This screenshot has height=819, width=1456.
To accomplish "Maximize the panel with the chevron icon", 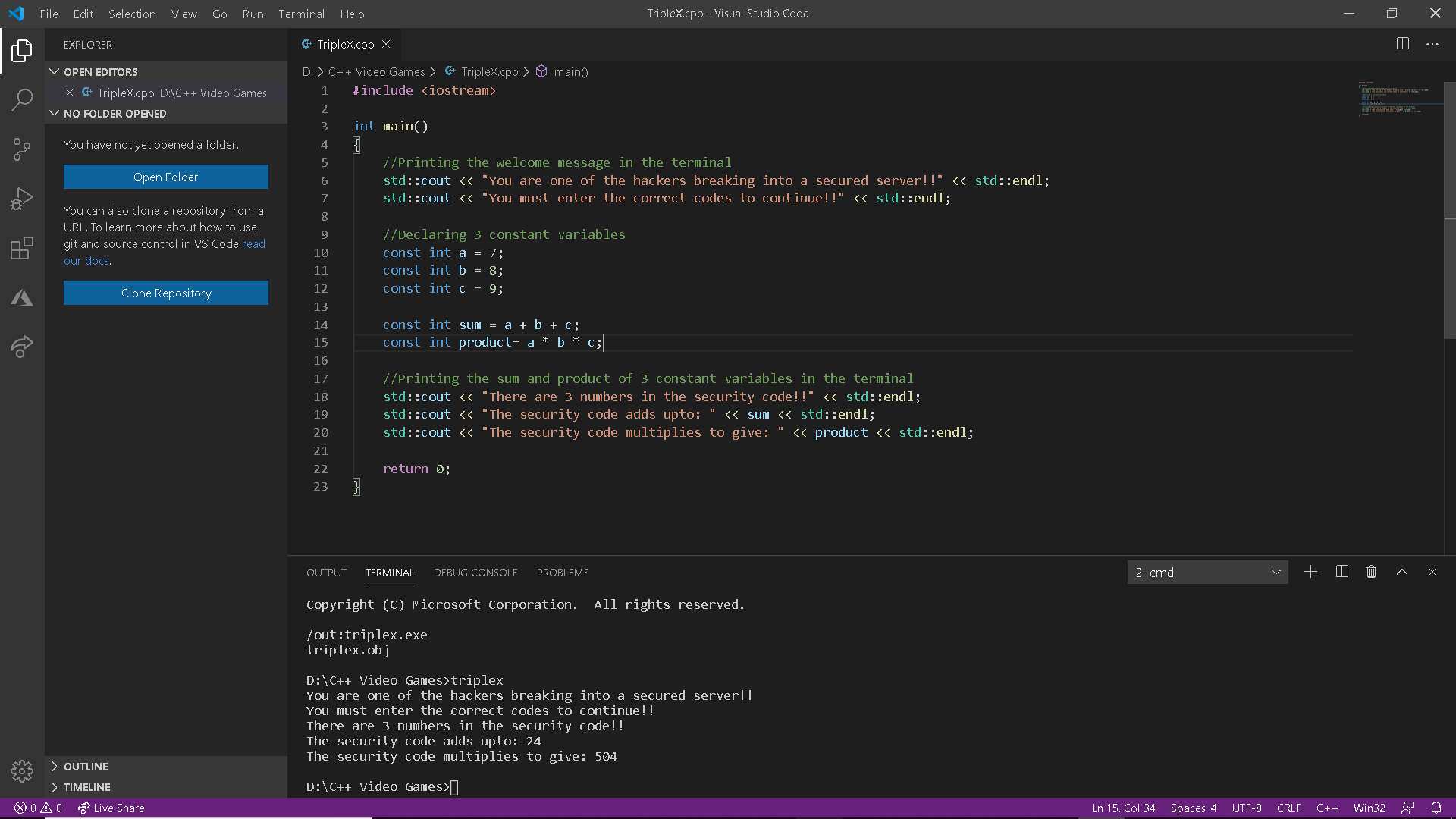I will (x=1402, y=572).
